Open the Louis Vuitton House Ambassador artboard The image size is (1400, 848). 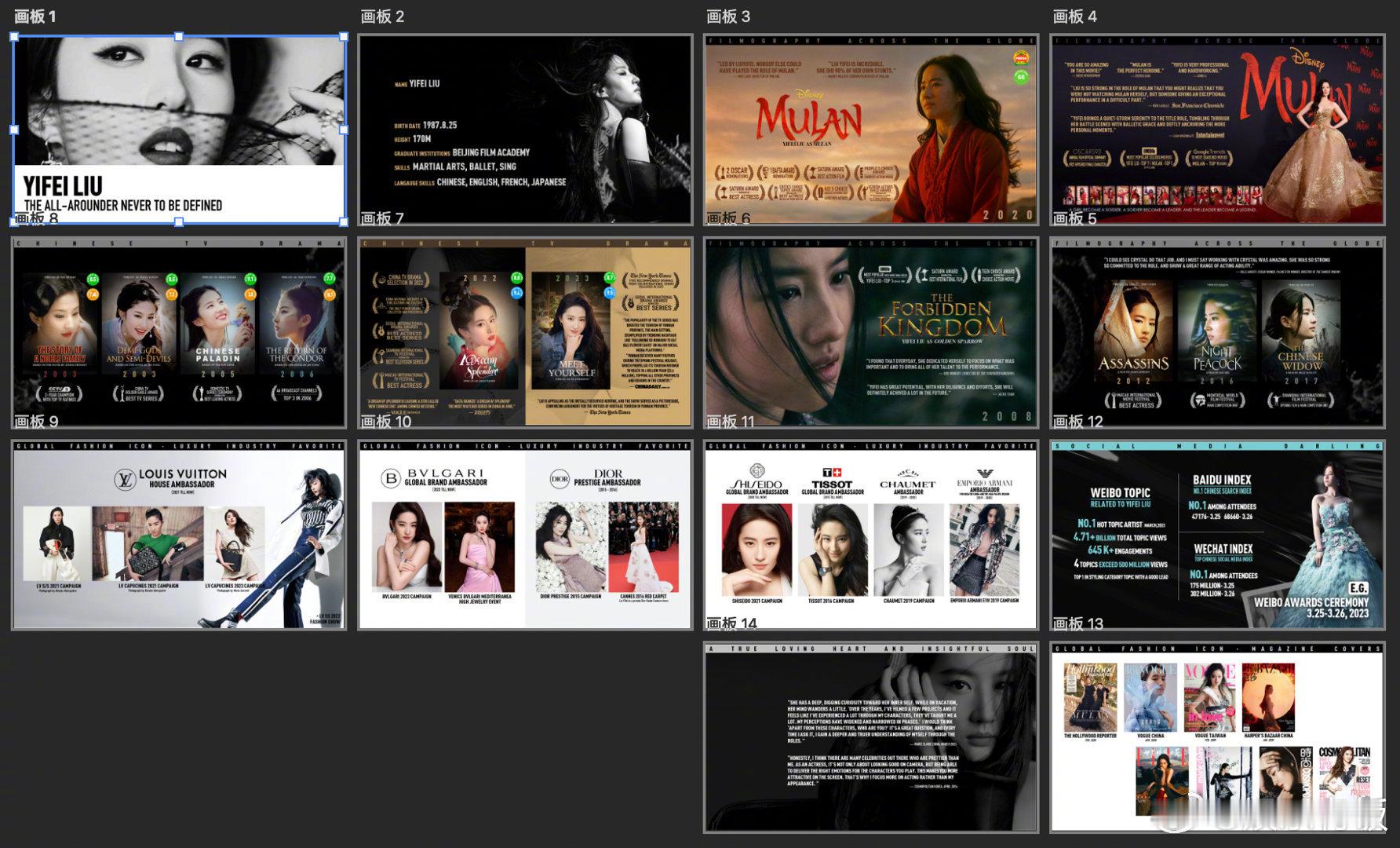point(179,535)
